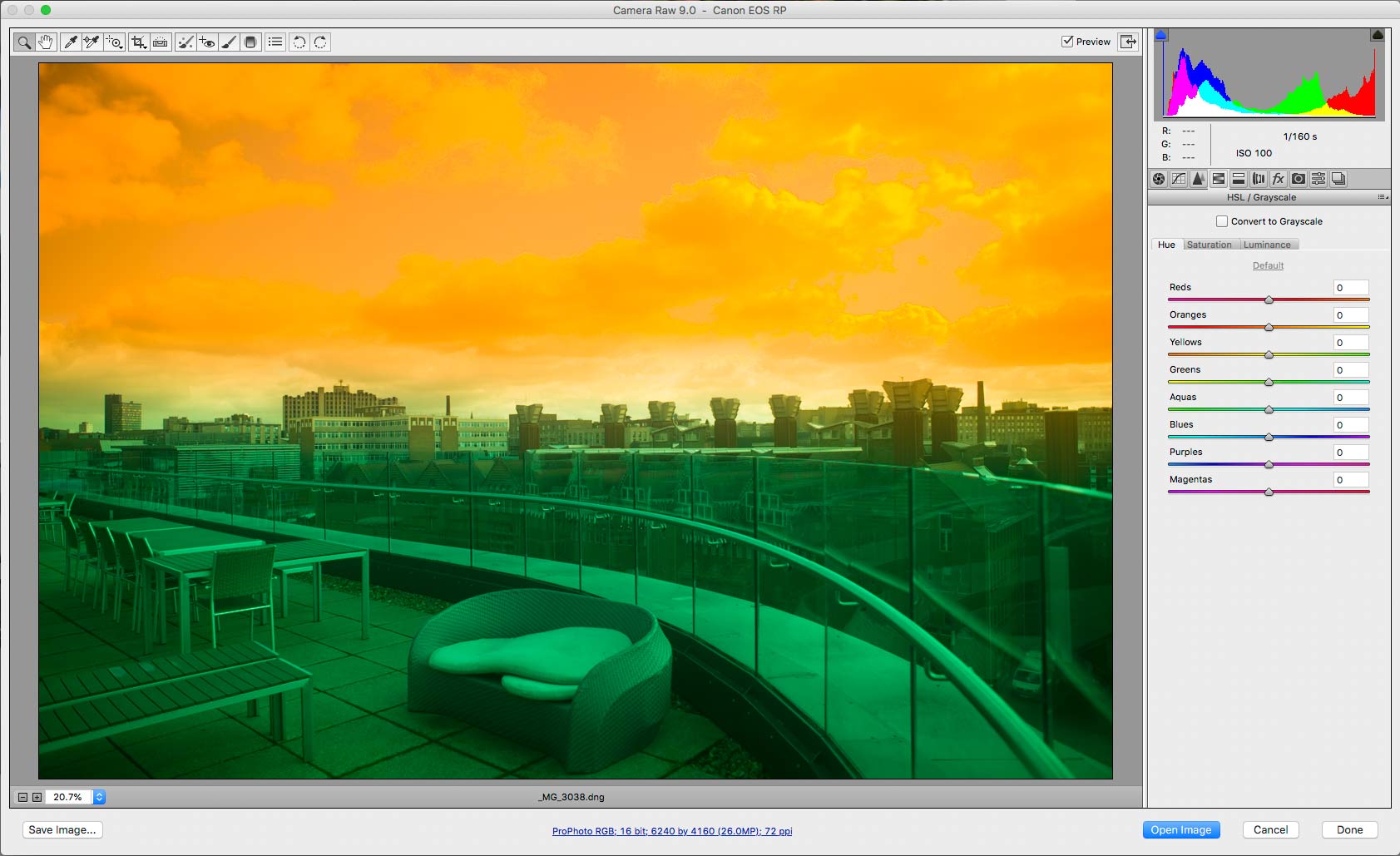Open the Tone Curve panel tab
1400x856 pixels.
1179,179
